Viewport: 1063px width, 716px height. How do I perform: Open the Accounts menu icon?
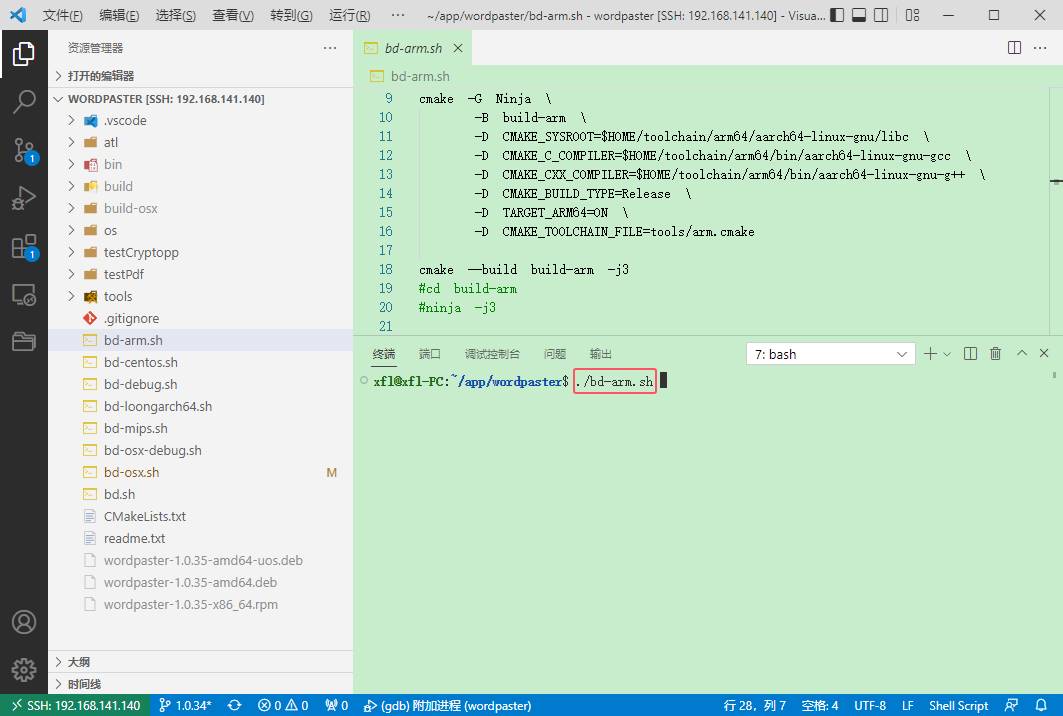24,621
